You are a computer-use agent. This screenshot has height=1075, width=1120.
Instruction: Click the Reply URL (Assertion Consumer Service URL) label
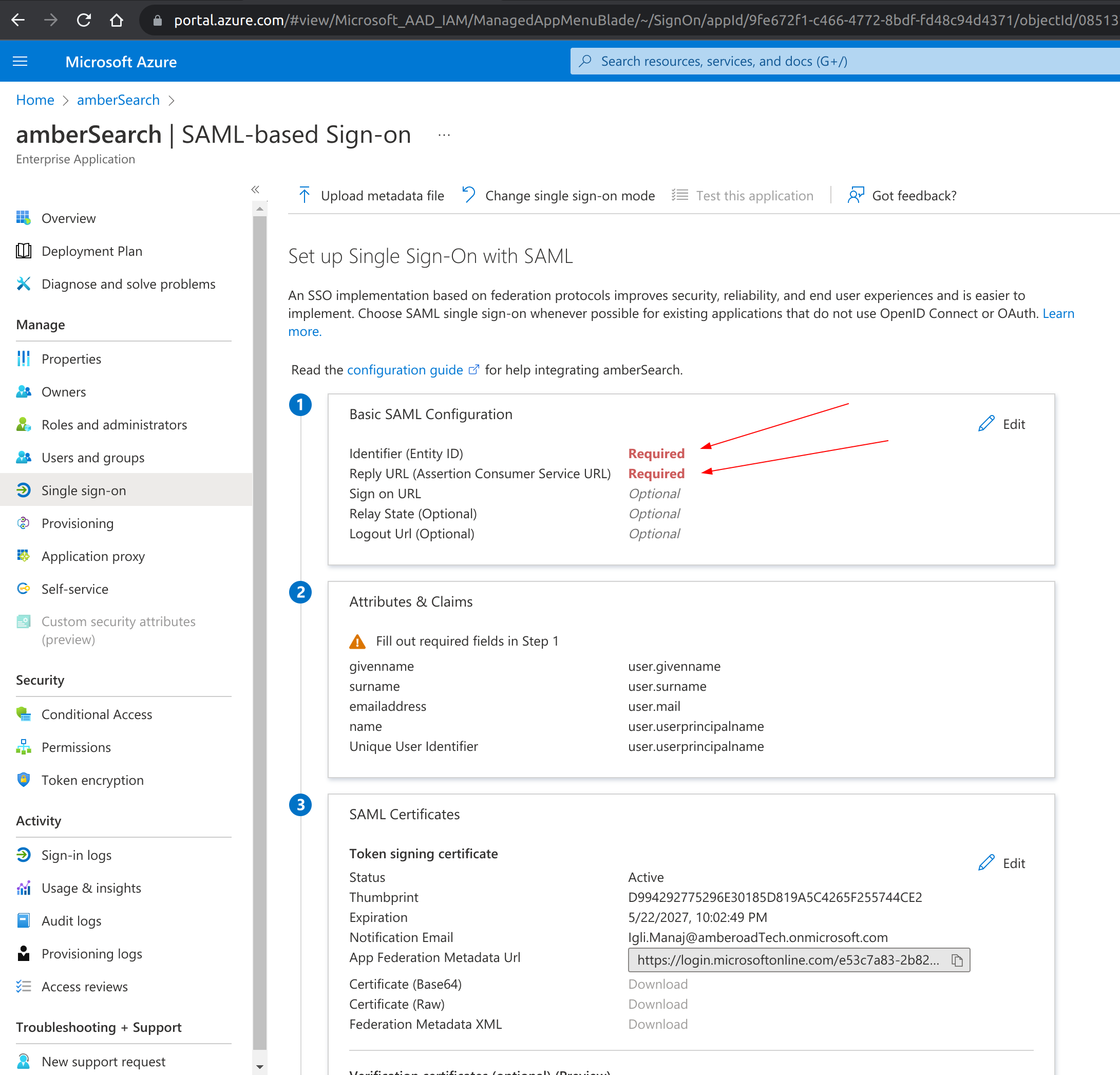coord(480,473)
